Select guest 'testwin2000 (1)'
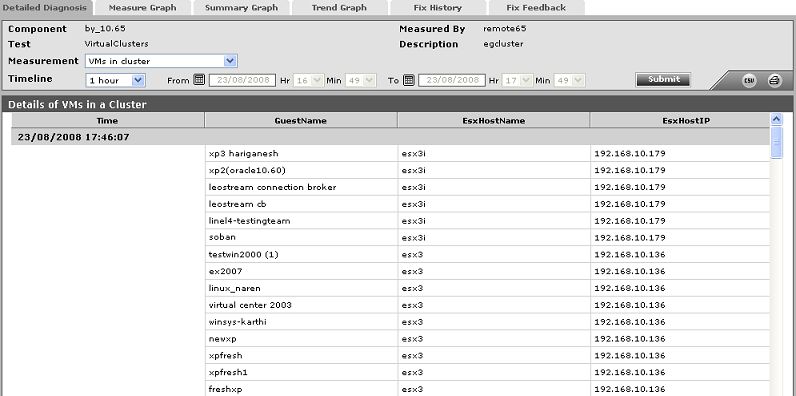The height and width of the screenshot is (396, 796). 244,254
